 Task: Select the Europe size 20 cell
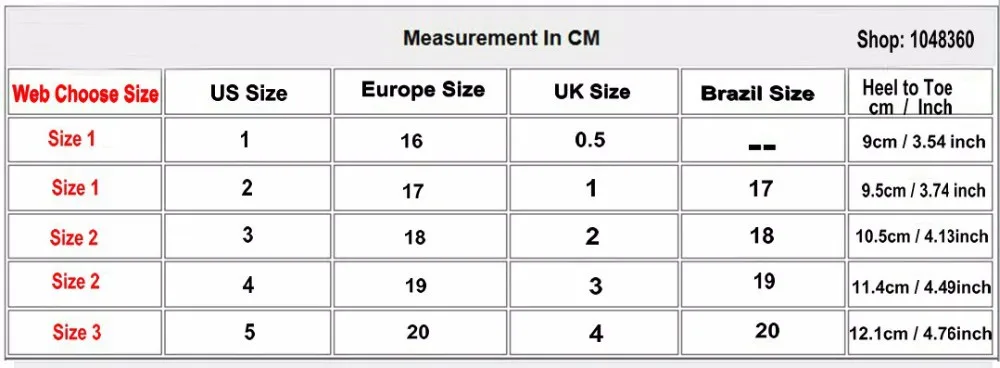pyautogui.click(x=420, y=332)
